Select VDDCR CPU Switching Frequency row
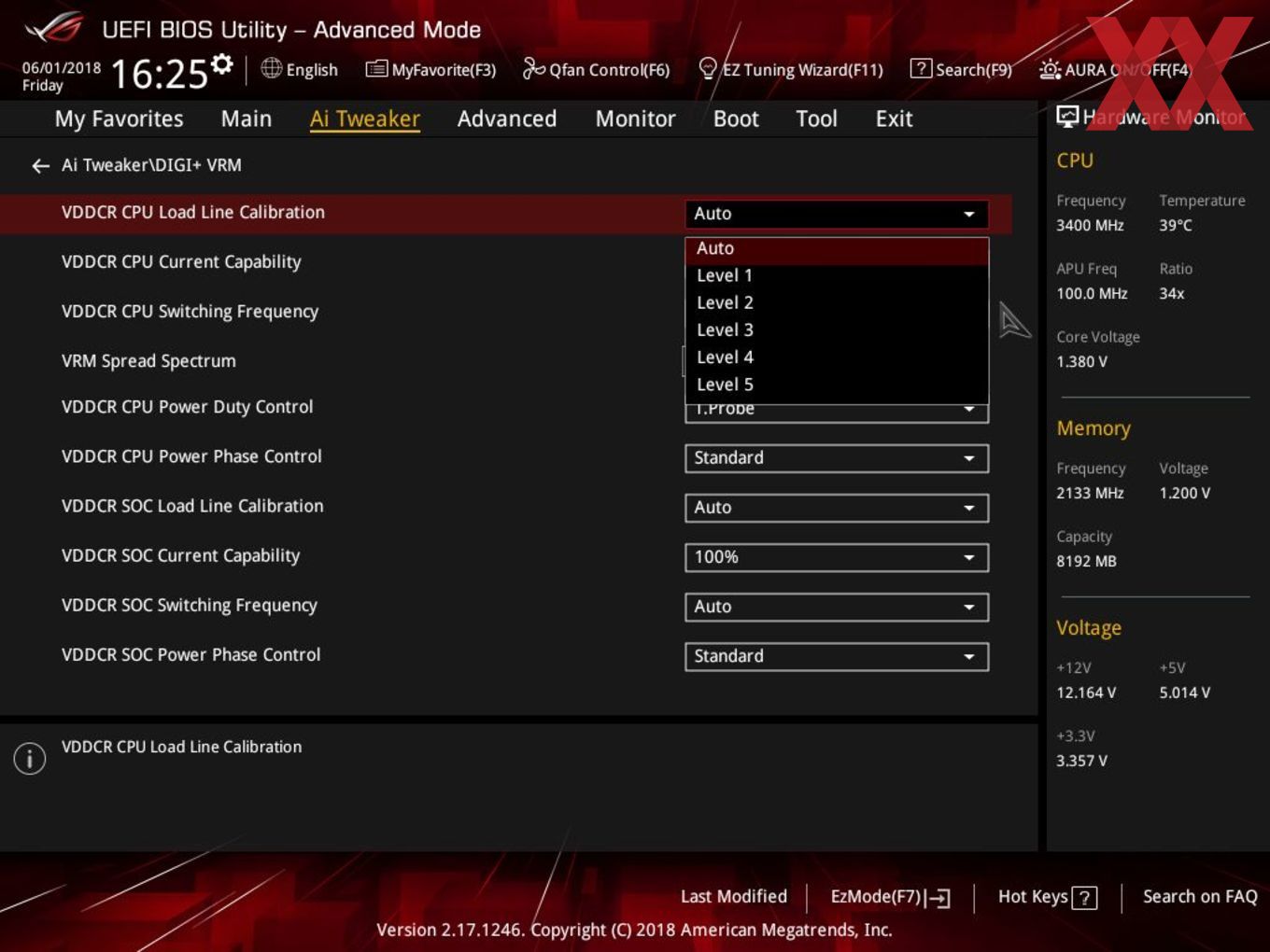 [x=190, y=312]
